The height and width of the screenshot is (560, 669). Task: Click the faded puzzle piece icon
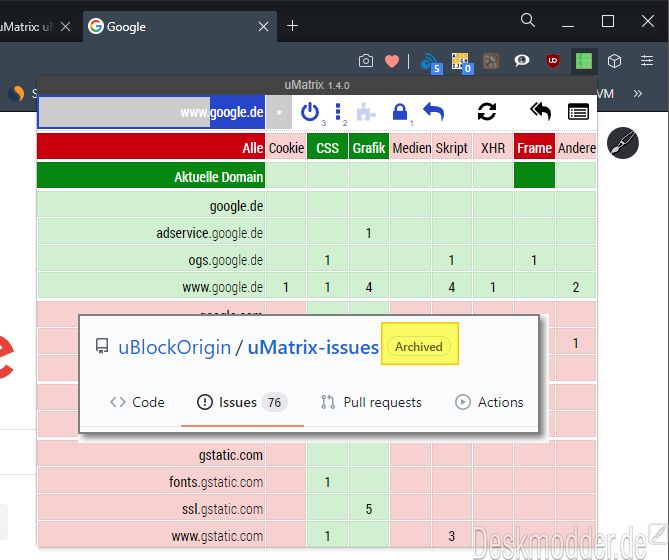click(366, 113)
